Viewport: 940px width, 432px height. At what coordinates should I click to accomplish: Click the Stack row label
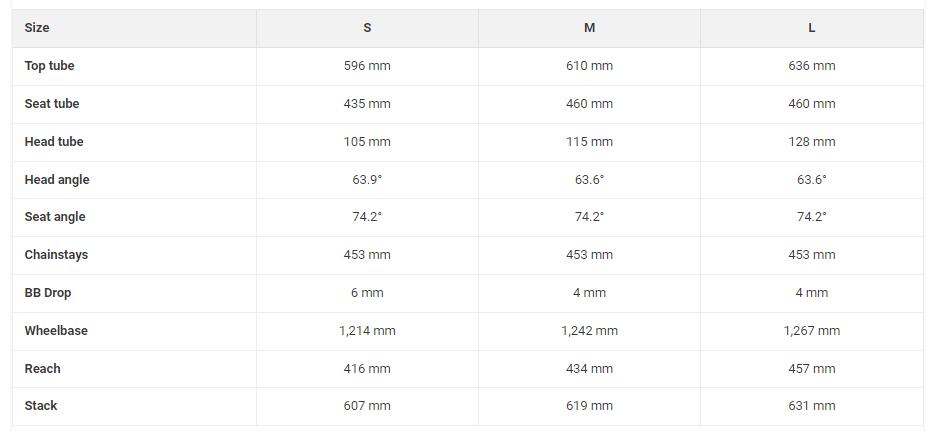click(x=41, y=406)
